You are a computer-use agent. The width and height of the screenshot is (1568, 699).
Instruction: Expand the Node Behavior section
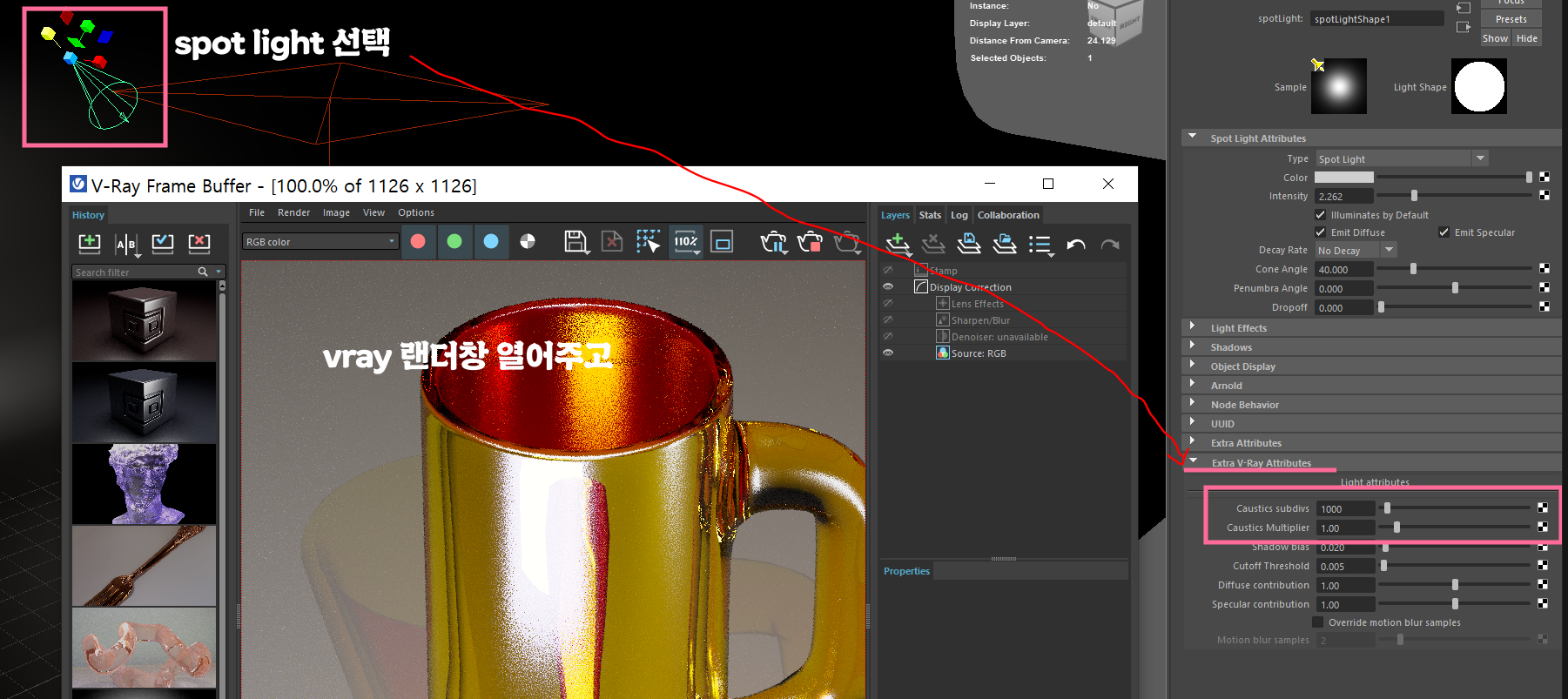point(1193,404)
